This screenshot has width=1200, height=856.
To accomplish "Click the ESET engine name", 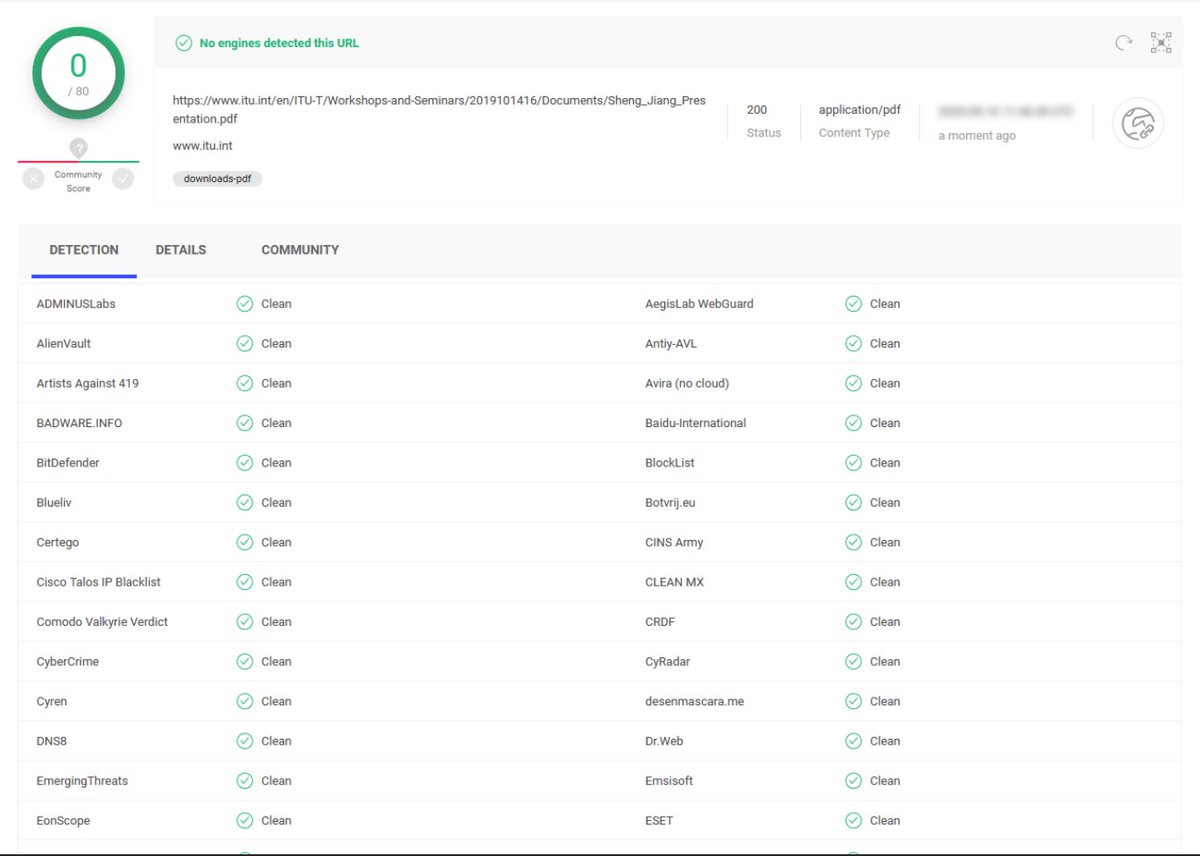I will click(659, 821).
